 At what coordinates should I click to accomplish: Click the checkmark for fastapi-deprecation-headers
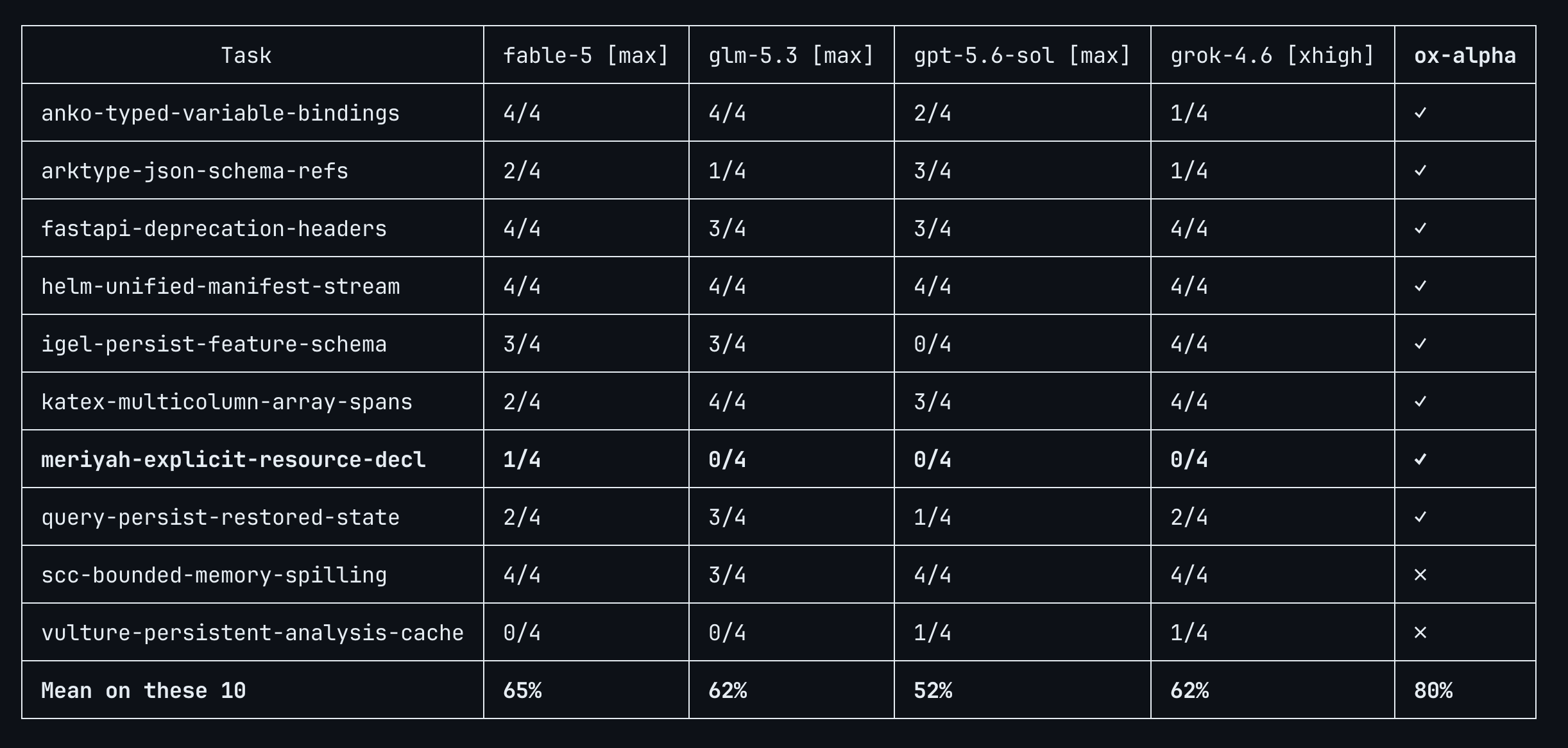1420,228
